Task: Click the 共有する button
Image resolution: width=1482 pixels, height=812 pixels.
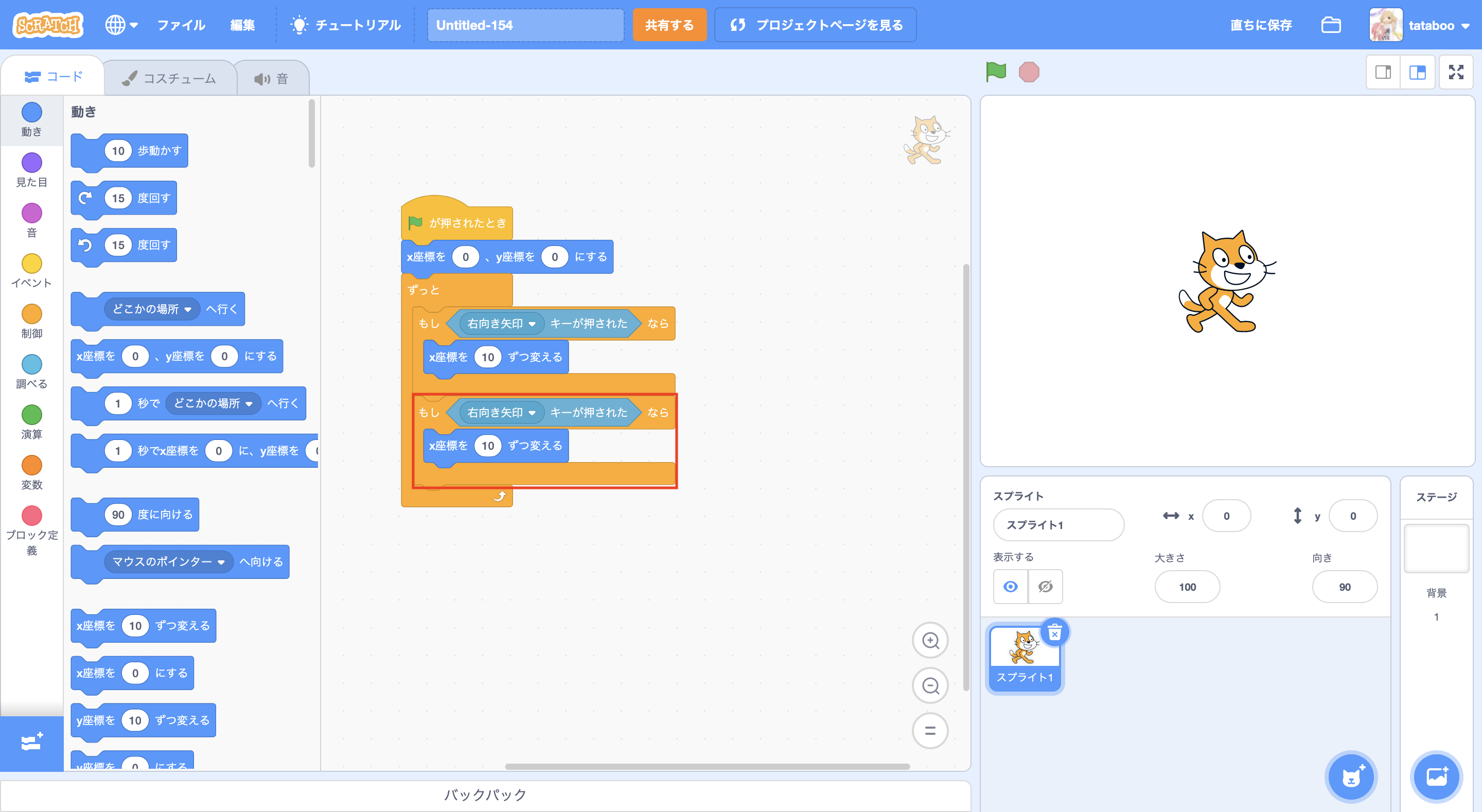Action: 669,25
